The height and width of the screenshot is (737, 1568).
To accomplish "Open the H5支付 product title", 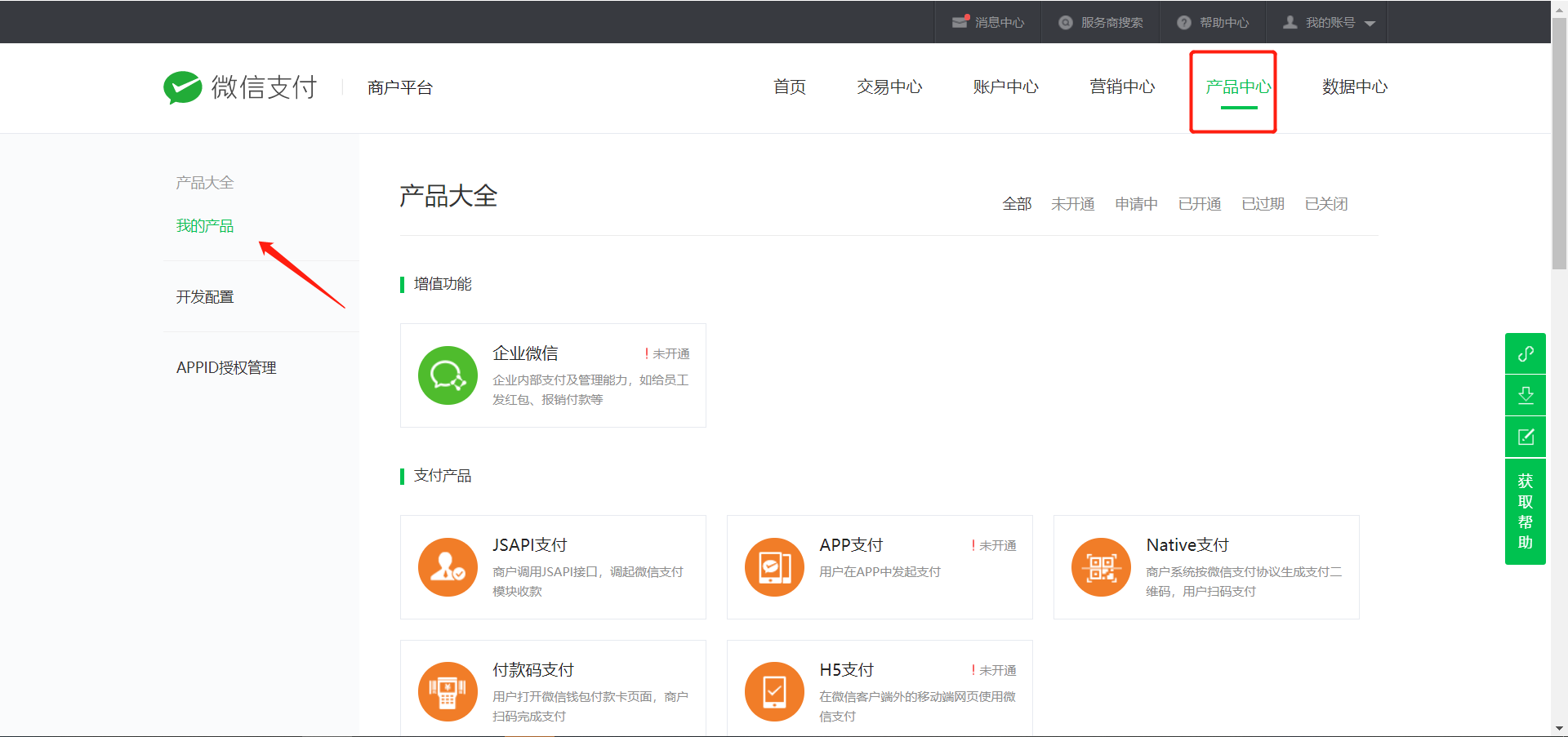I will pos(846,670).
